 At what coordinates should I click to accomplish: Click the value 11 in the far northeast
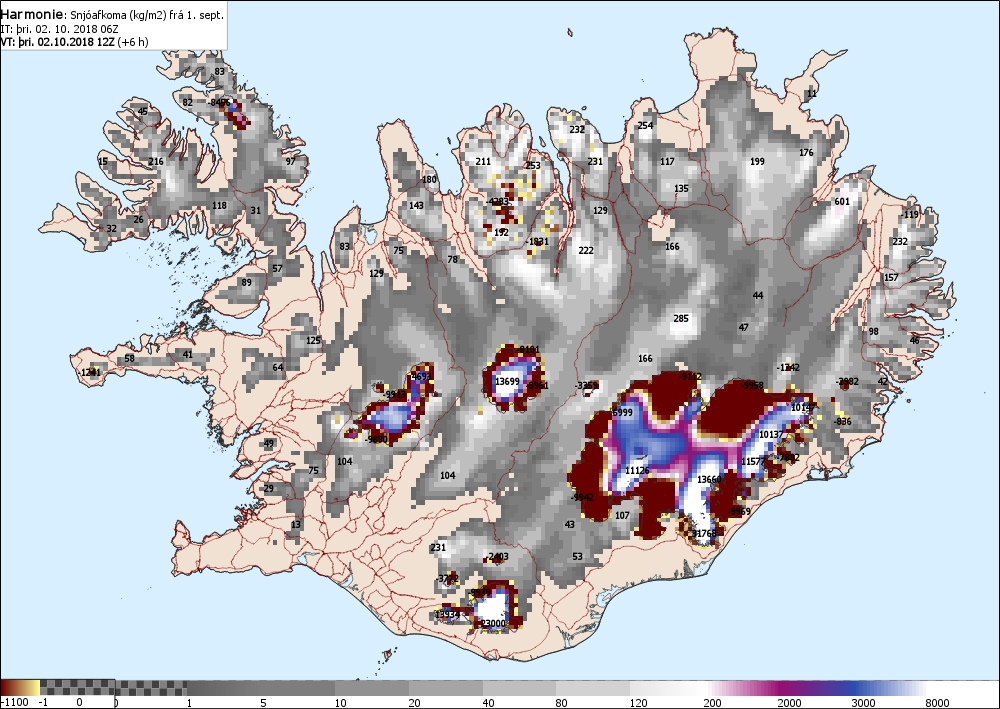pos(811,94)
